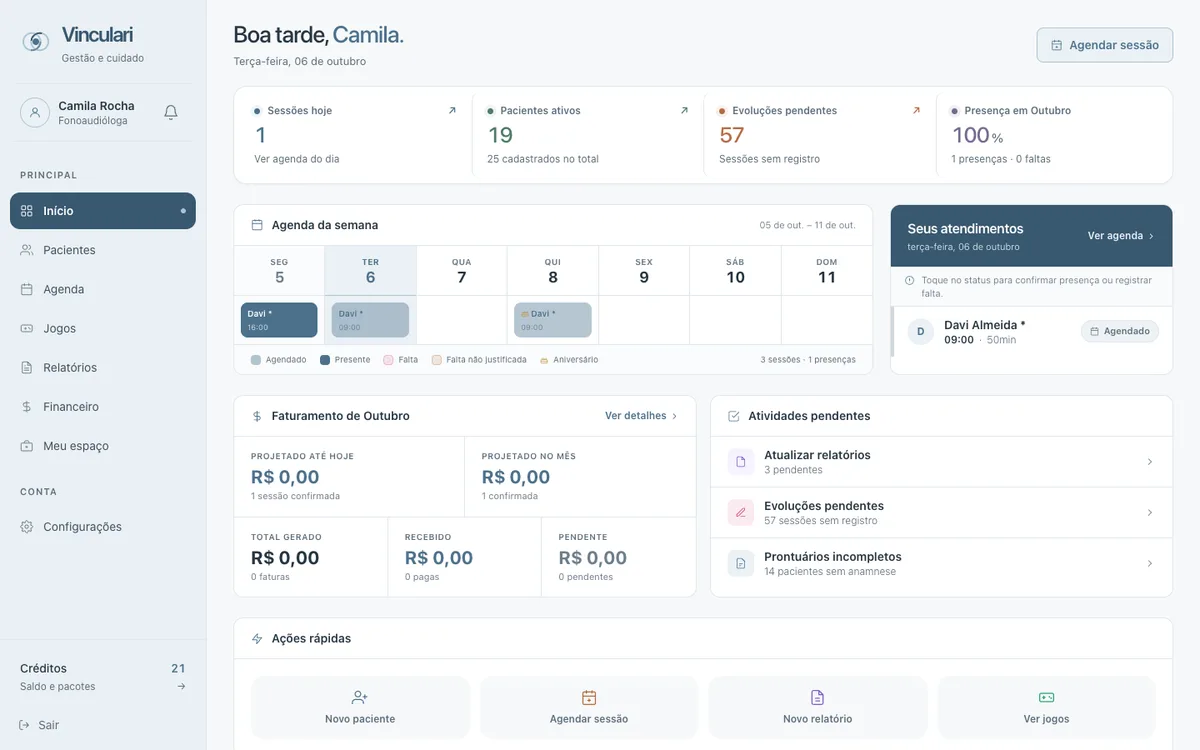Click the Novo paciente quick action
1200x750 pixels.
[360, 707]
